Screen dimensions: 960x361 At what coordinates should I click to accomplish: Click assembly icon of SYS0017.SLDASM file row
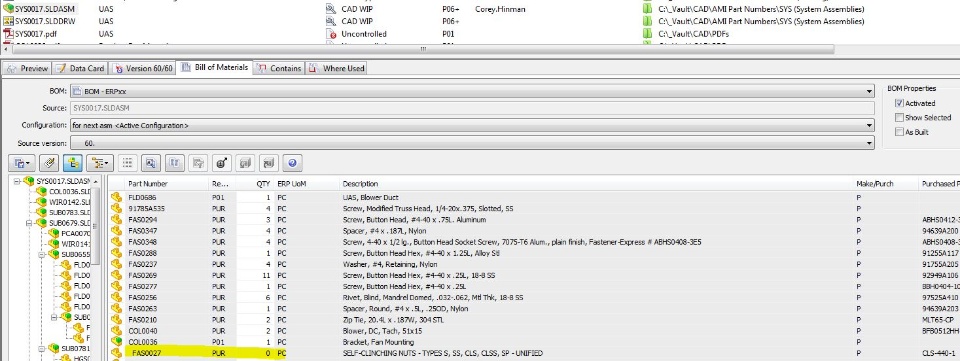[8, 9]
